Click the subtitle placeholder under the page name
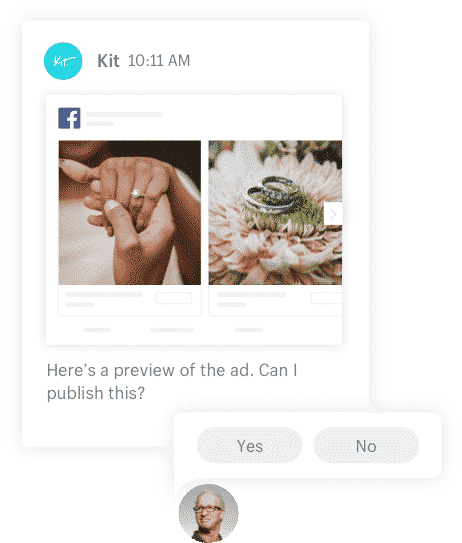 coord(100,124)
